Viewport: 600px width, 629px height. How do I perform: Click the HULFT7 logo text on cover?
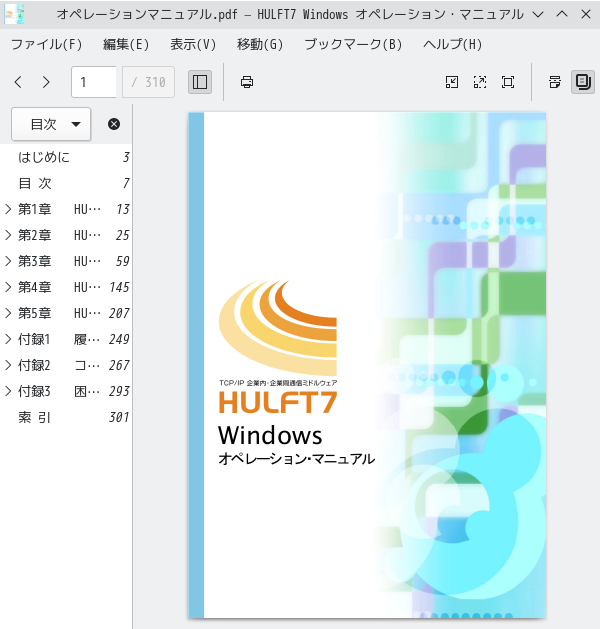coord(278,402)
